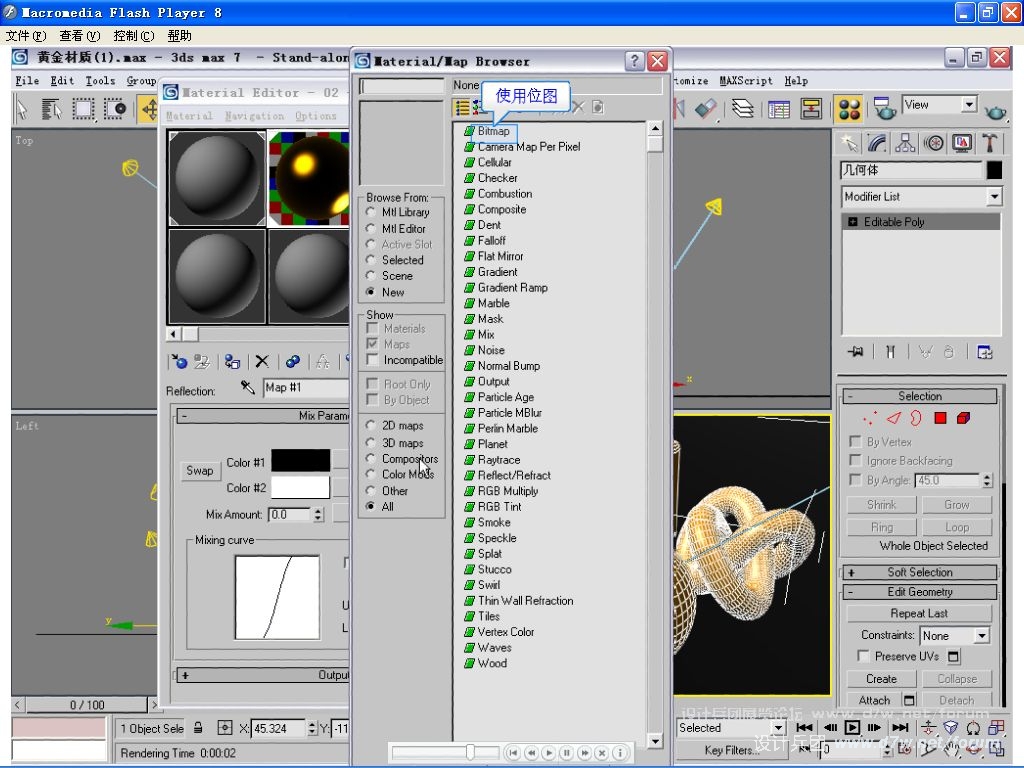Click the Swap colors button

click(200, 470)
